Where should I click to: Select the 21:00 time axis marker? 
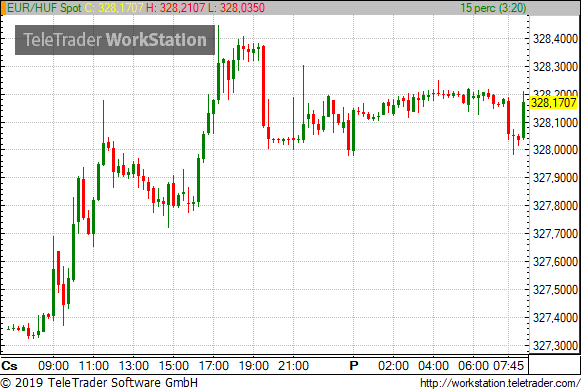pos(293,366)
